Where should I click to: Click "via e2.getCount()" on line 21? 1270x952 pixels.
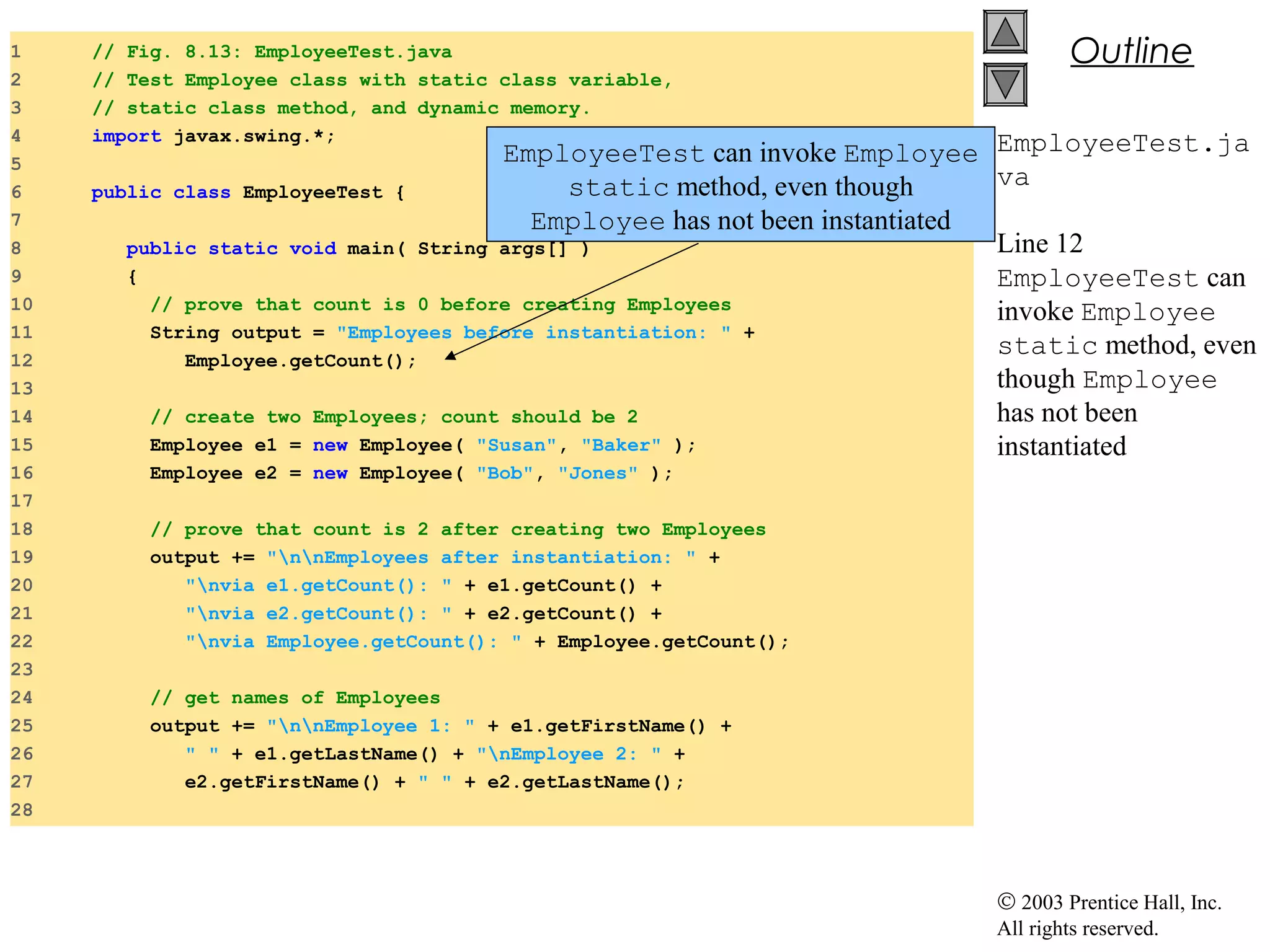[318, 614]
